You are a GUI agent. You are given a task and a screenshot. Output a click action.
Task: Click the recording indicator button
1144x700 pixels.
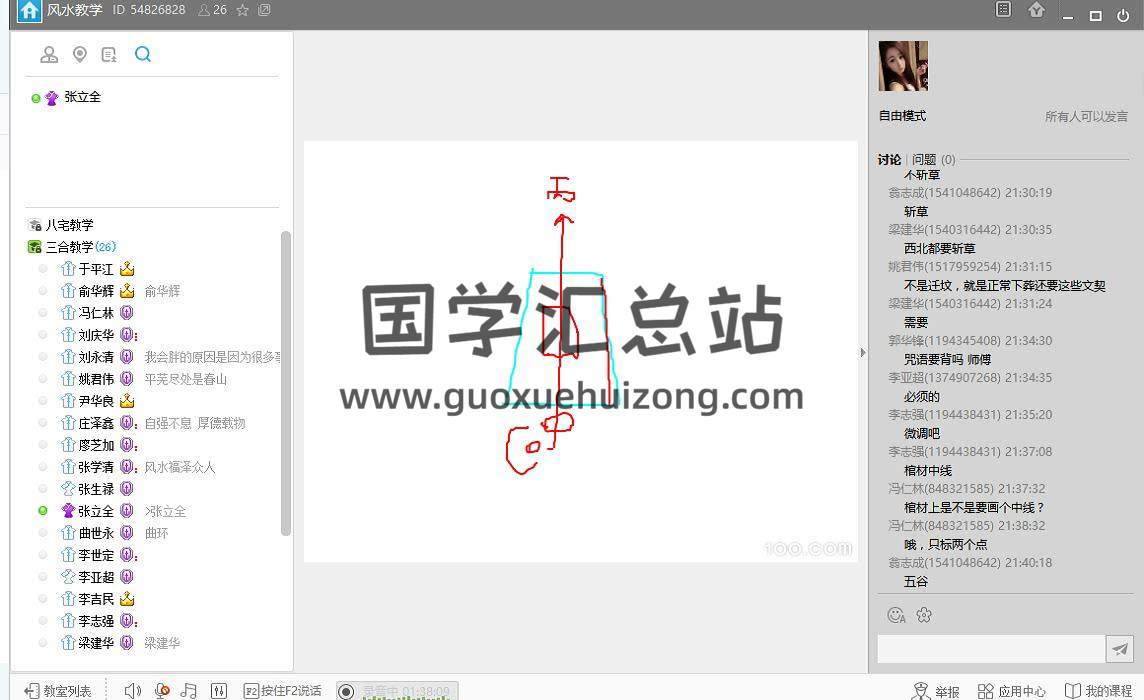click(x=347, y=691)
